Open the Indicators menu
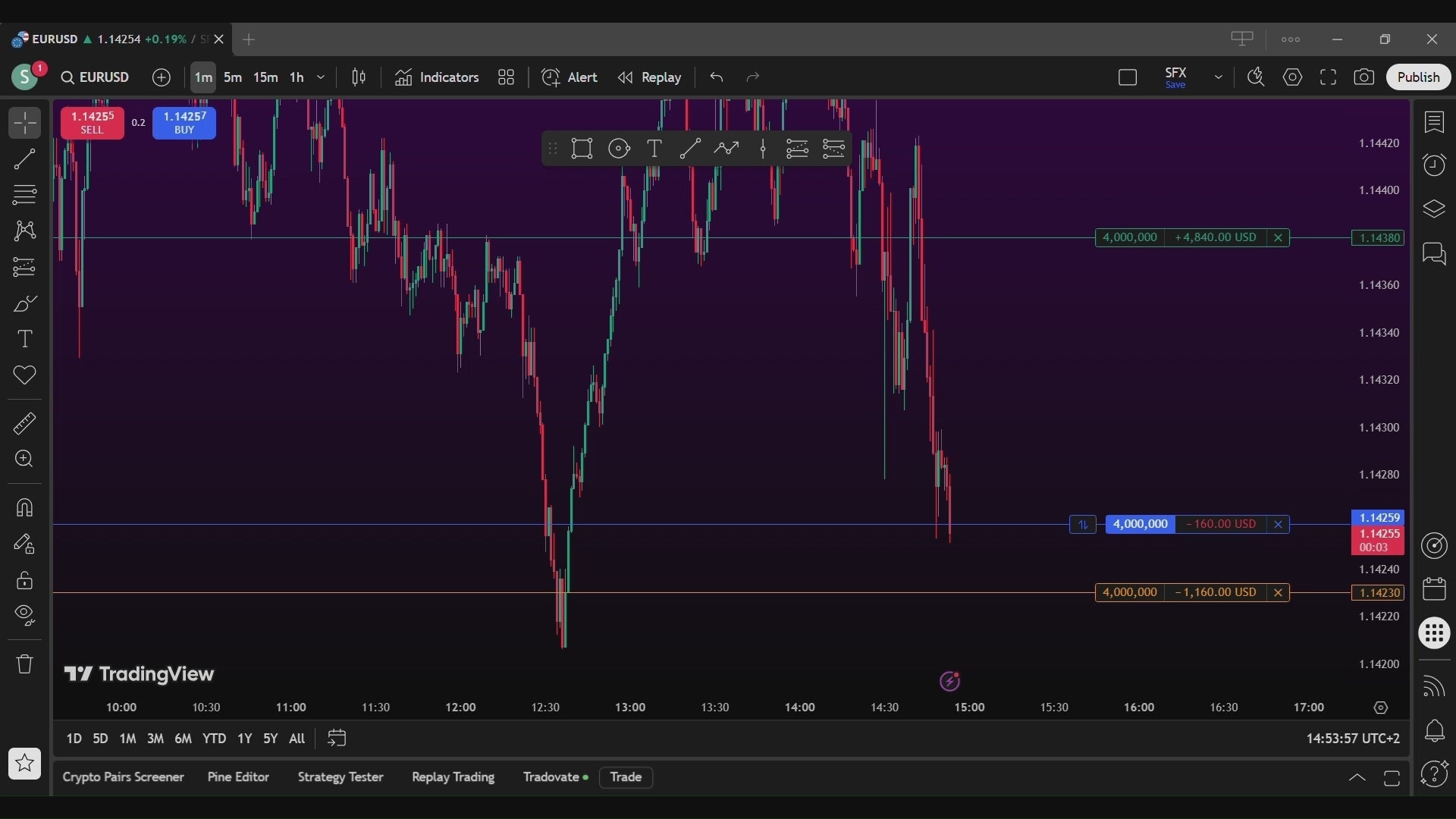 click(x=437, y=77)
